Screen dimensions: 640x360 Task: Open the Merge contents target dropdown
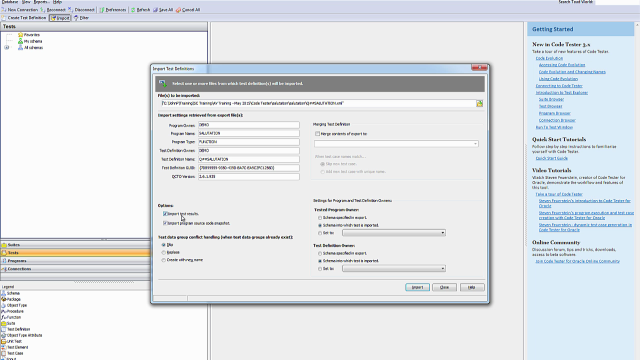pos(396,144)
